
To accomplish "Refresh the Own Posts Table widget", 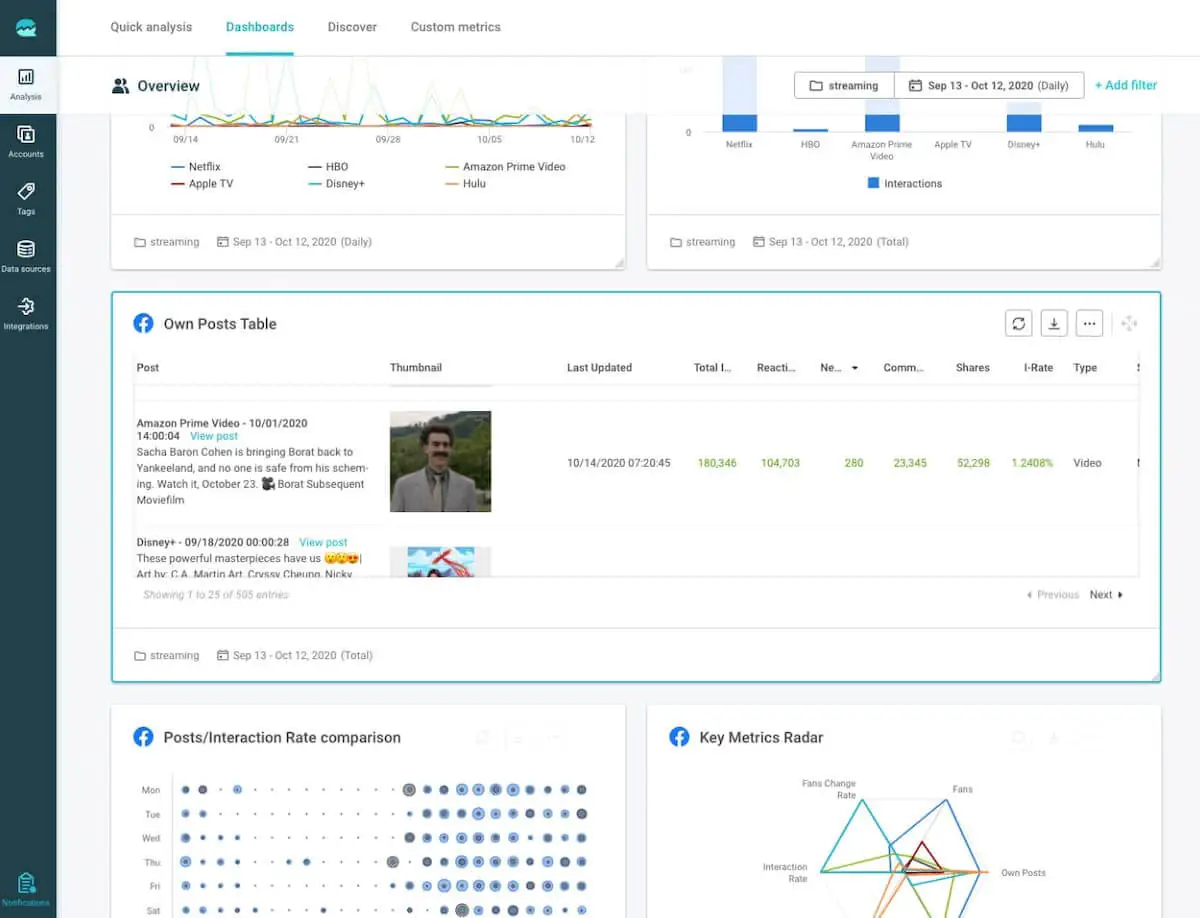I will point(1019,323).
